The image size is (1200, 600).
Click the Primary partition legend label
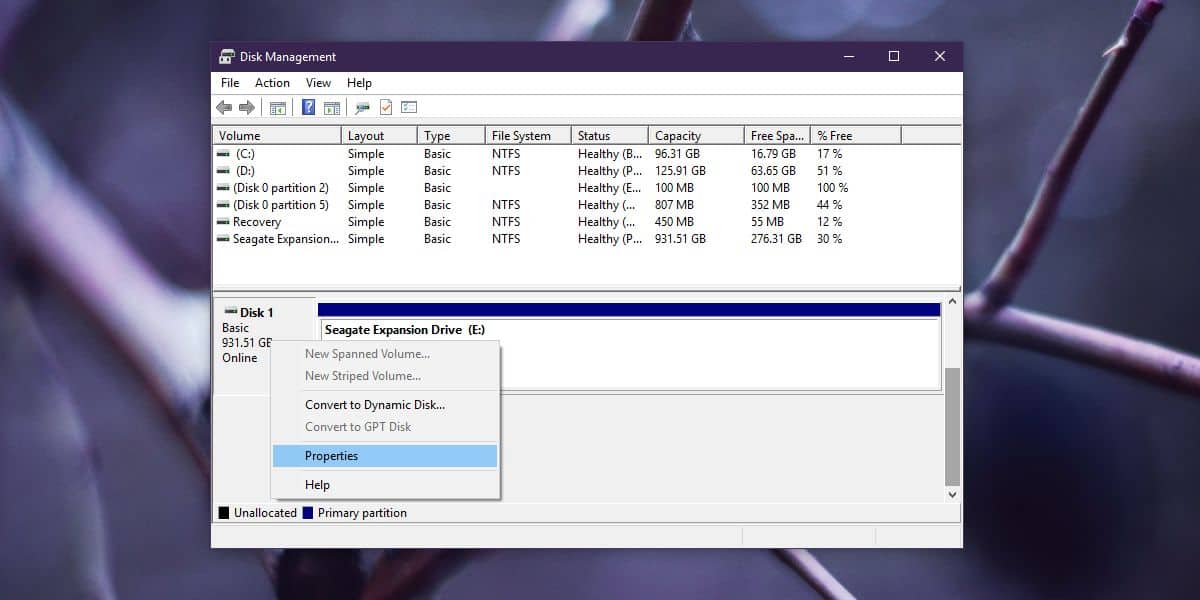click(x=362, y=513)
